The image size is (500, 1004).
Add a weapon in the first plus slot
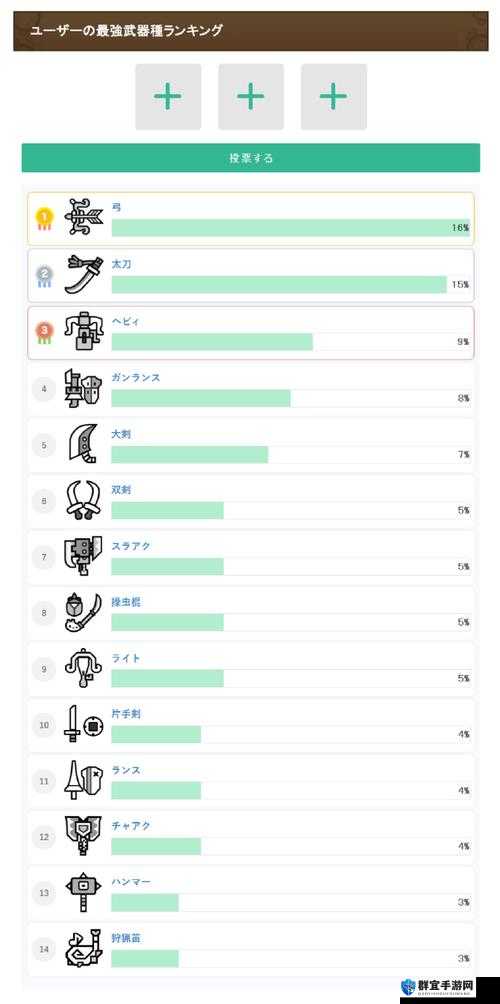click(x=168, y=97)
